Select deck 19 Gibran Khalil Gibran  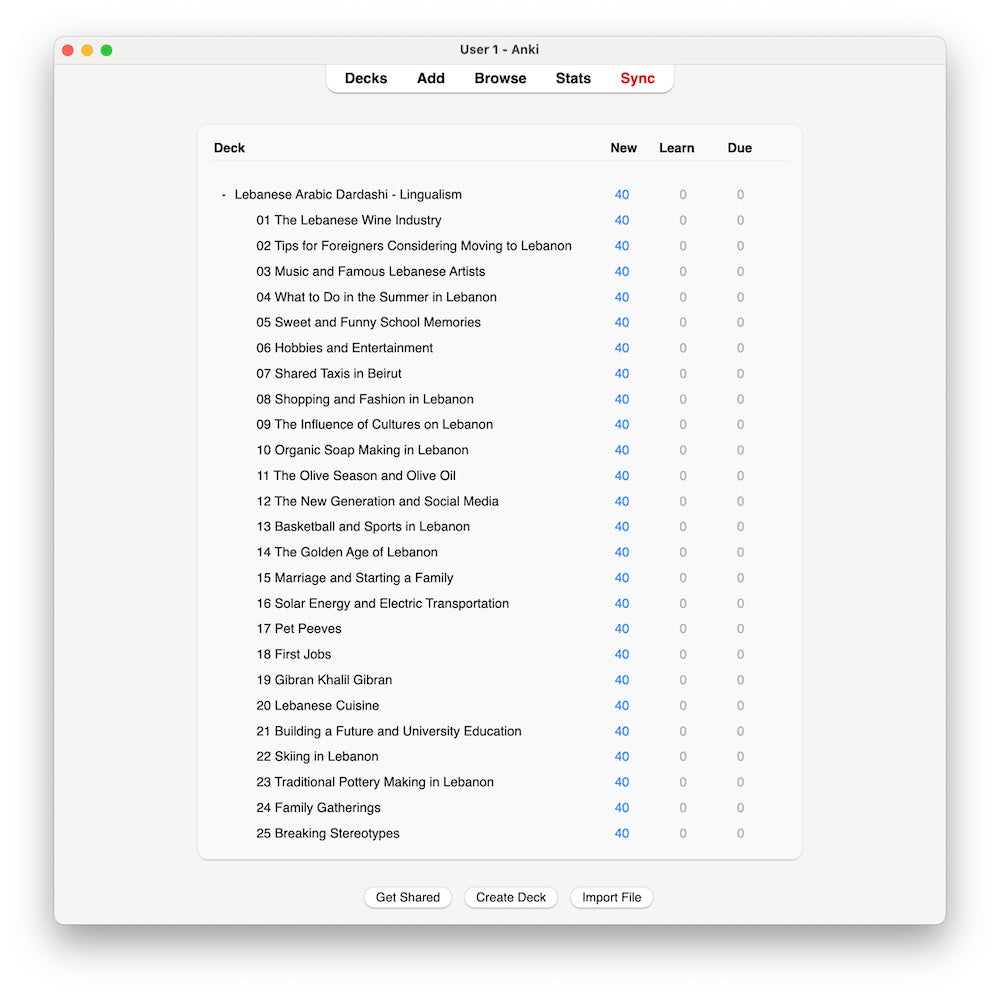pyautogui.click(x=324, y=680)
